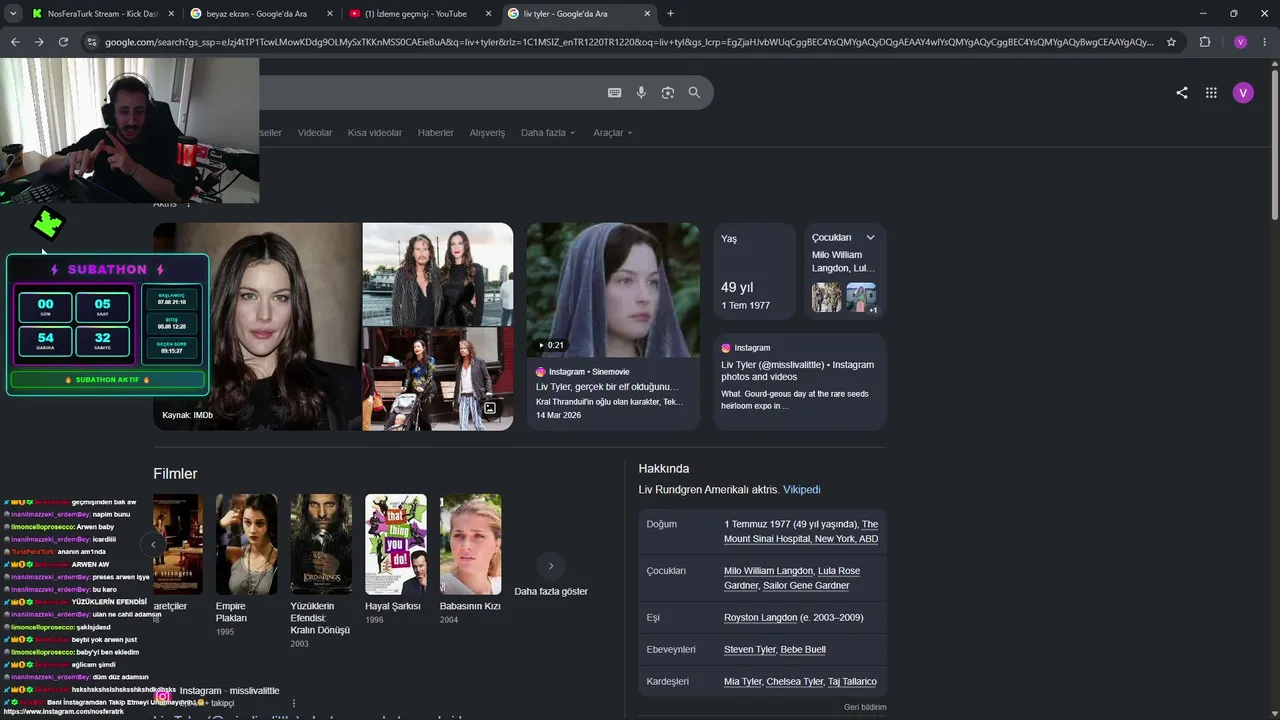Open Yüzüklerin Efendisi: Kralın Dönüşü poster
Viewport: 1280px width, 720px height.
321,544
